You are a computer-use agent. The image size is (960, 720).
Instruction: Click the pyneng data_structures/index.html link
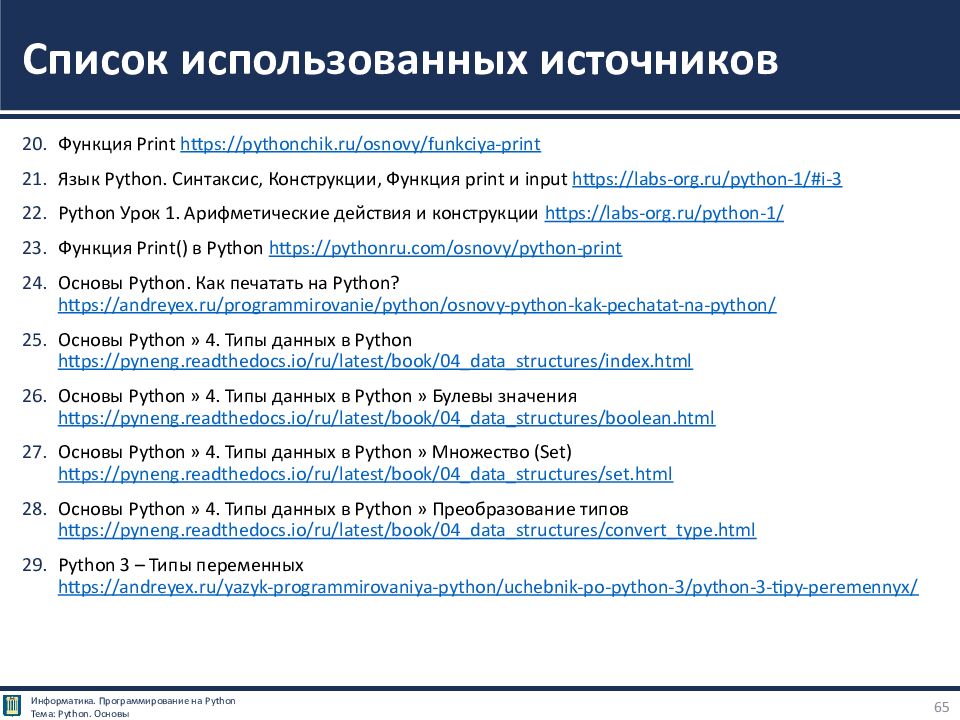pos(375,361)
